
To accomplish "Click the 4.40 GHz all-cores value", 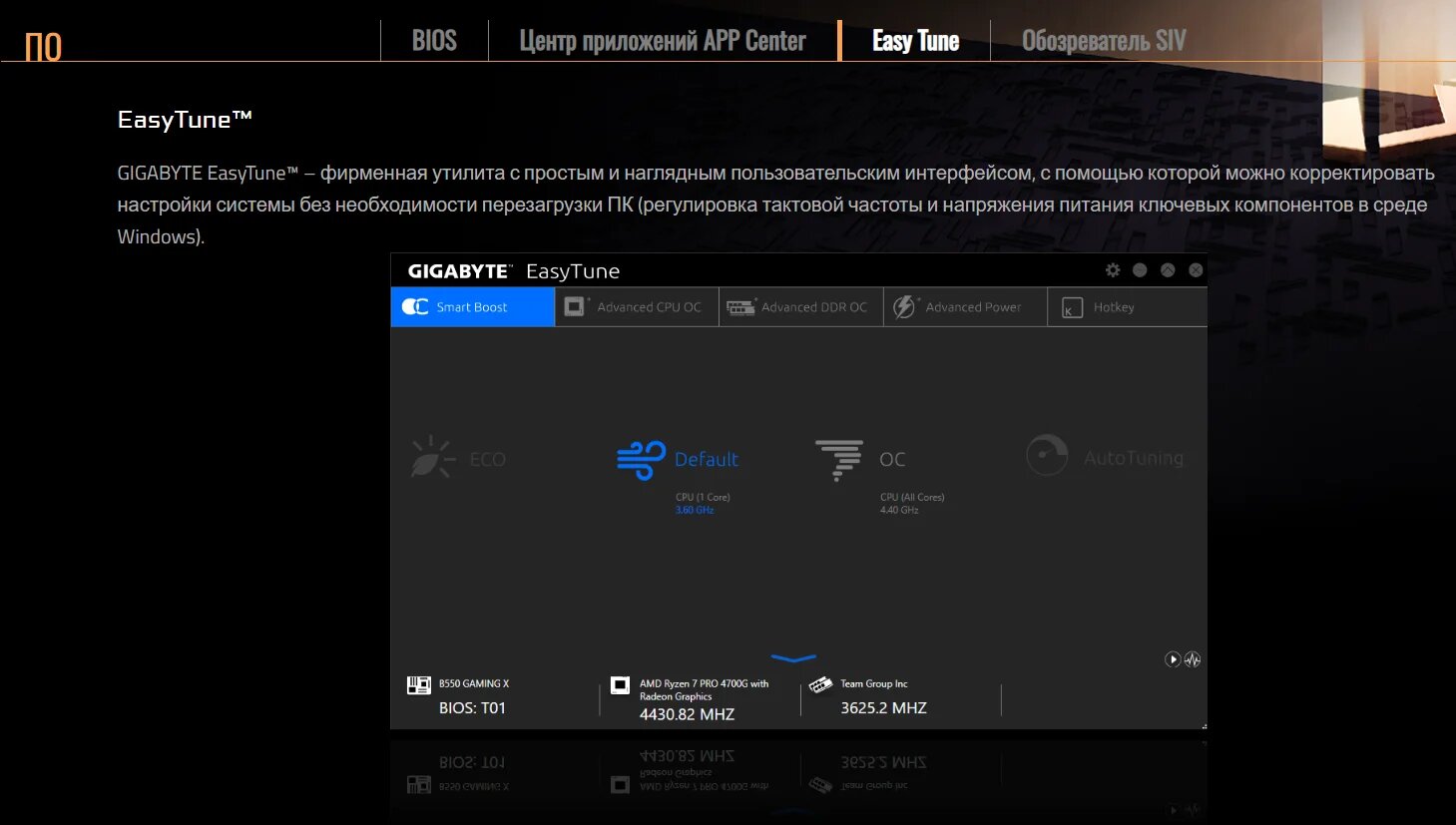I will 899,510.
